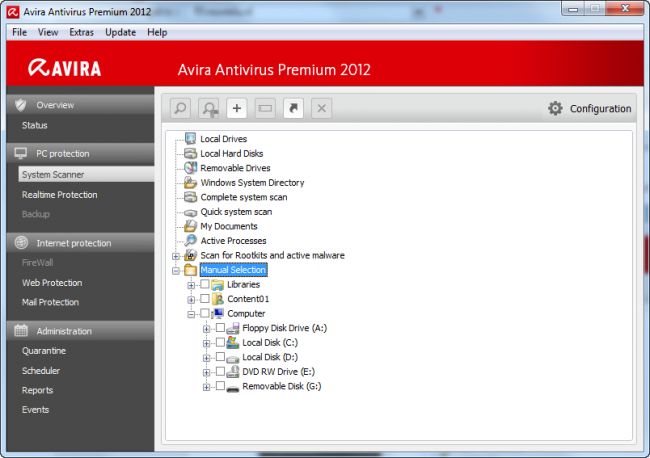650x458 pixels.
Task: Open the Help menu
Action: coord(157,32)
